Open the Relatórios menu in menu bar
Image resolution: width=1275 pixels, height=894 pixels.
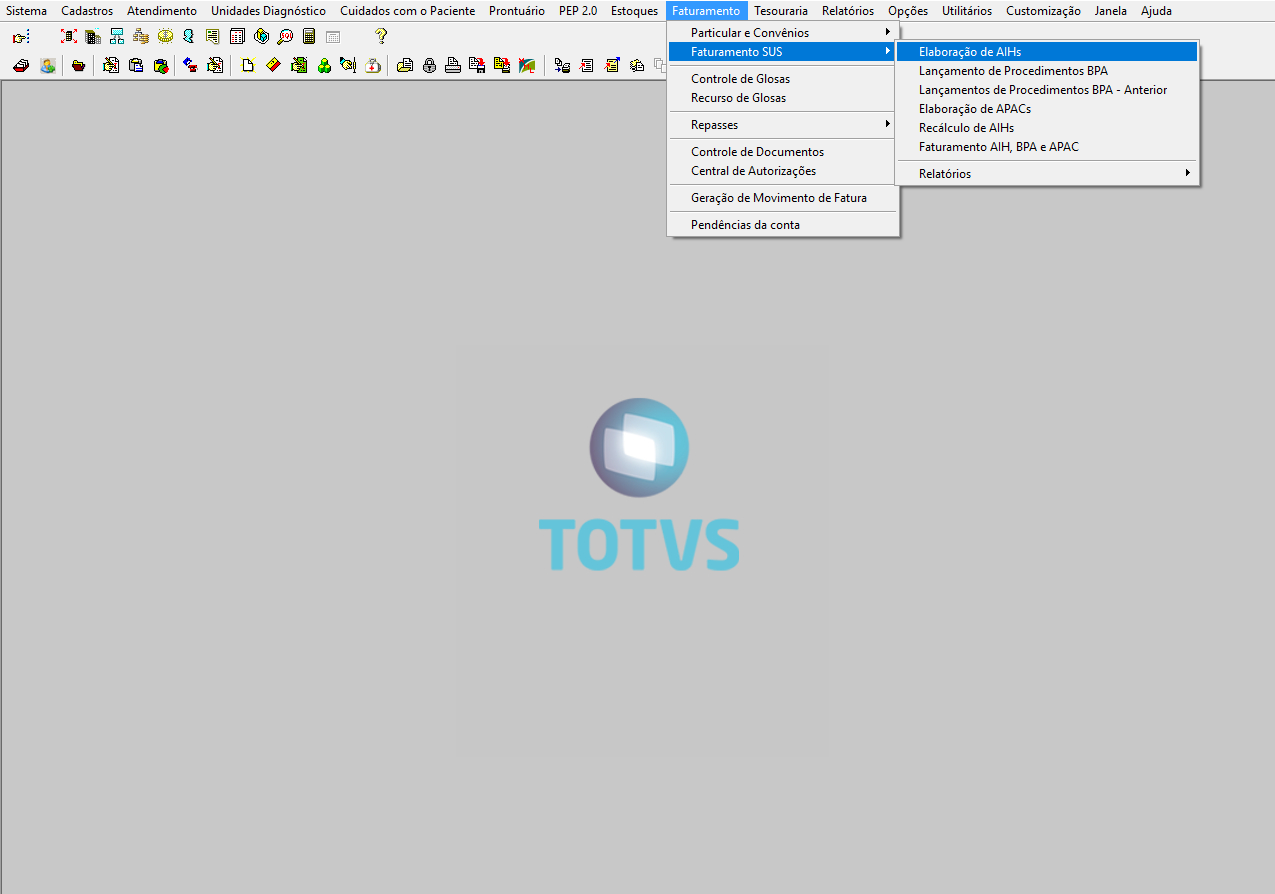point(848,11)
